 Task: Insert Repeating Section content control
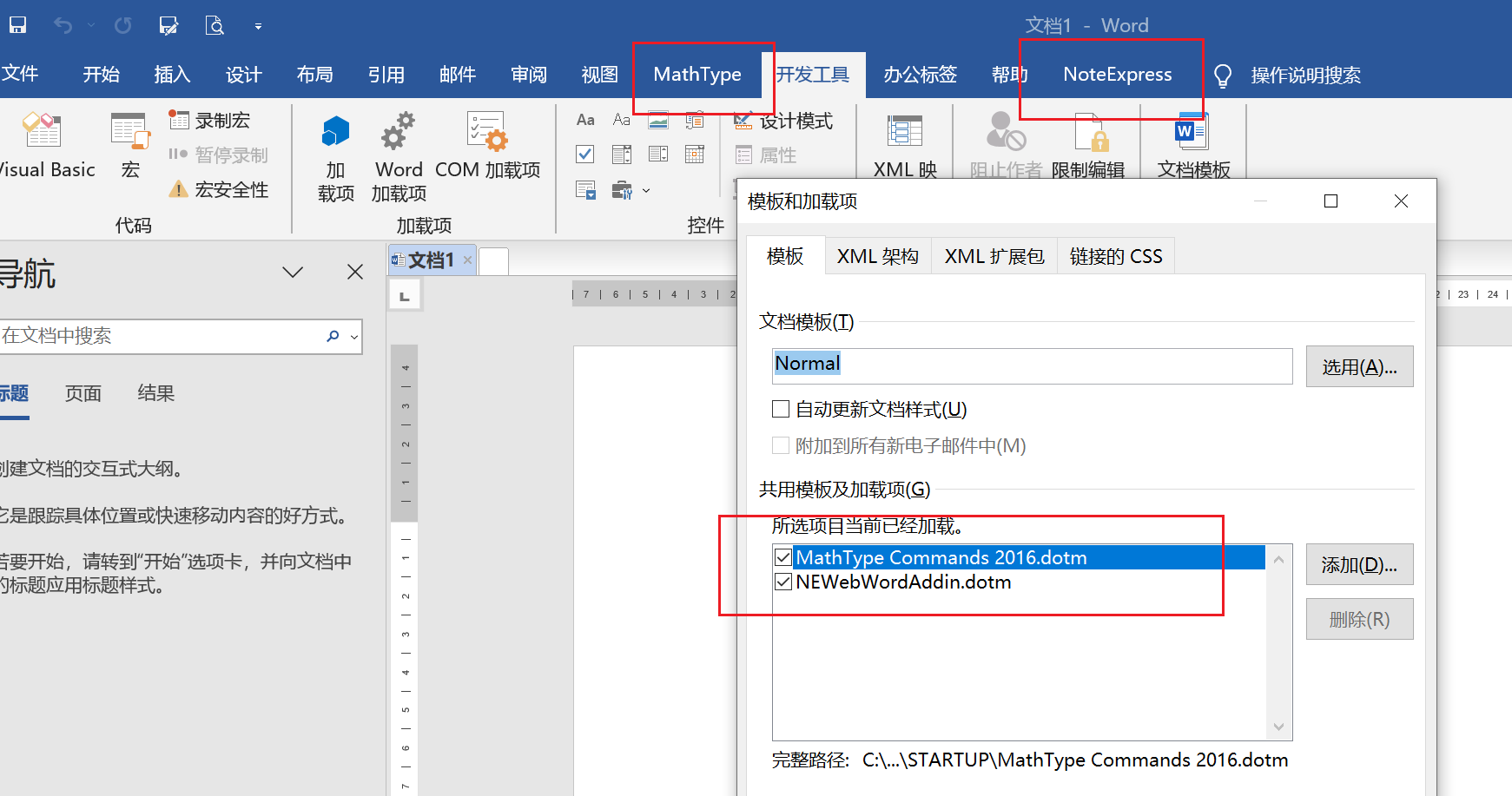point(585,189)
